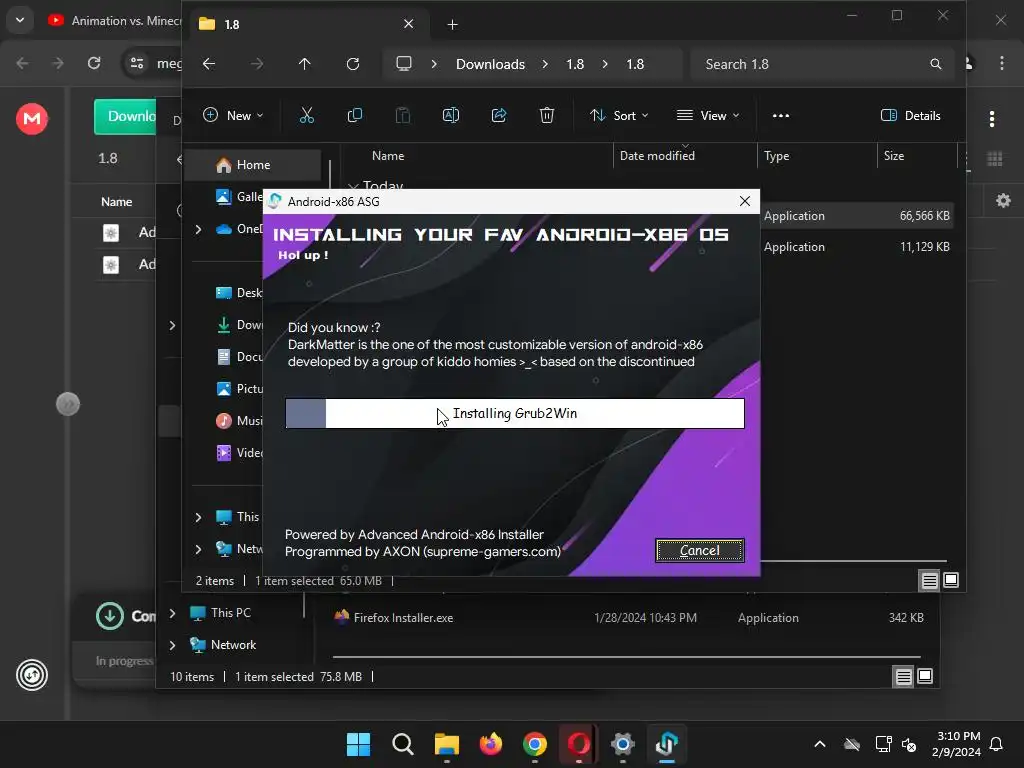Open Windows taskbar Search
The image size is (1024, 768).
click(x=402, y=744)
